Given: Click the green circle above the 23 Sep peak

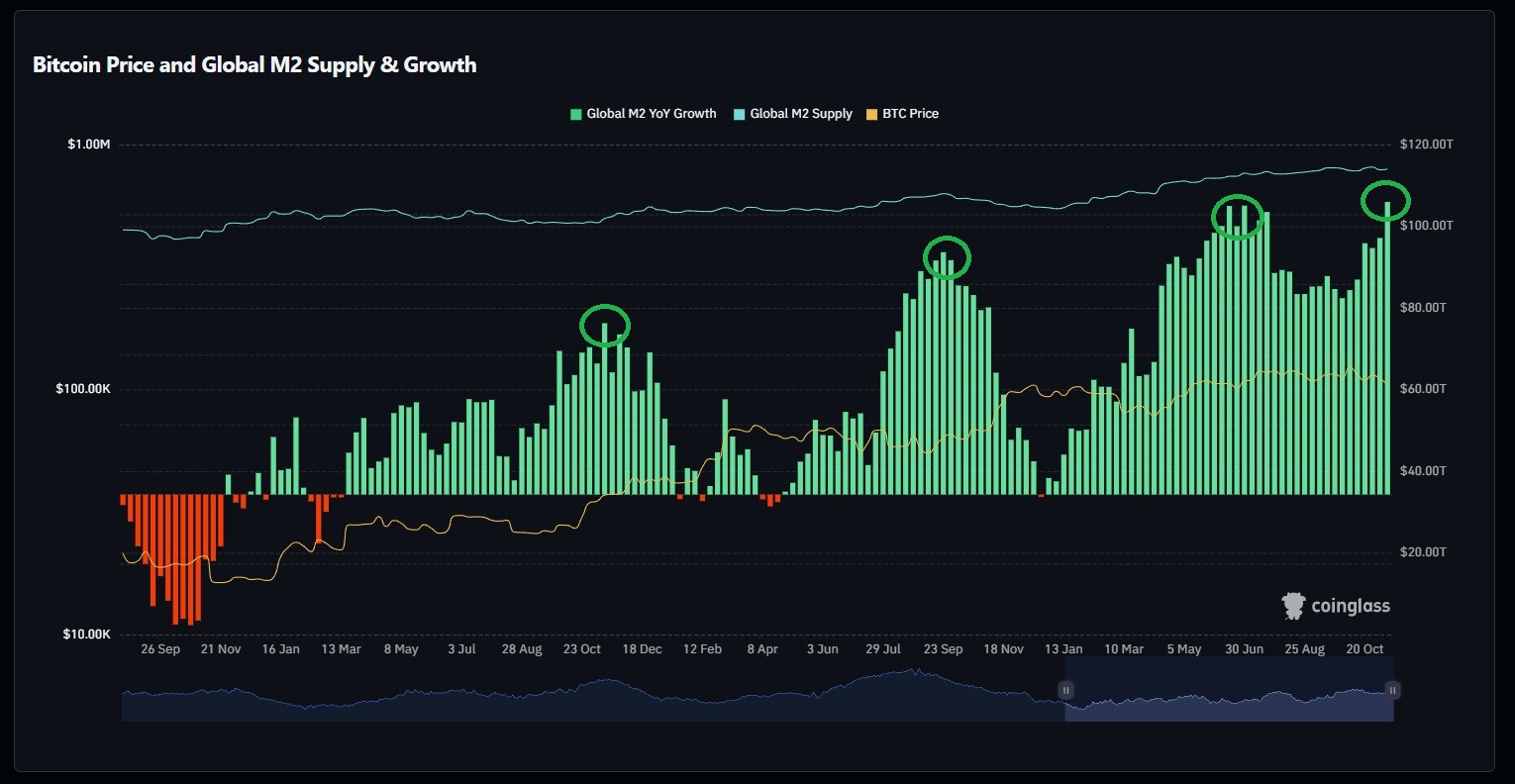Looking at the screenshot, I should coord(947,257).
